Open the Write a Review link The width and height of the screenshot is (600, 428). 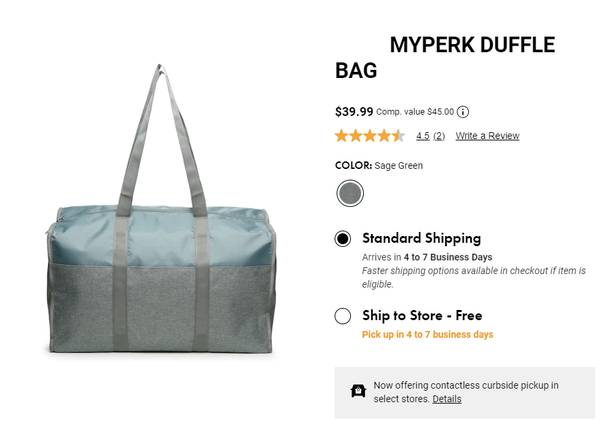pos(487,136)
